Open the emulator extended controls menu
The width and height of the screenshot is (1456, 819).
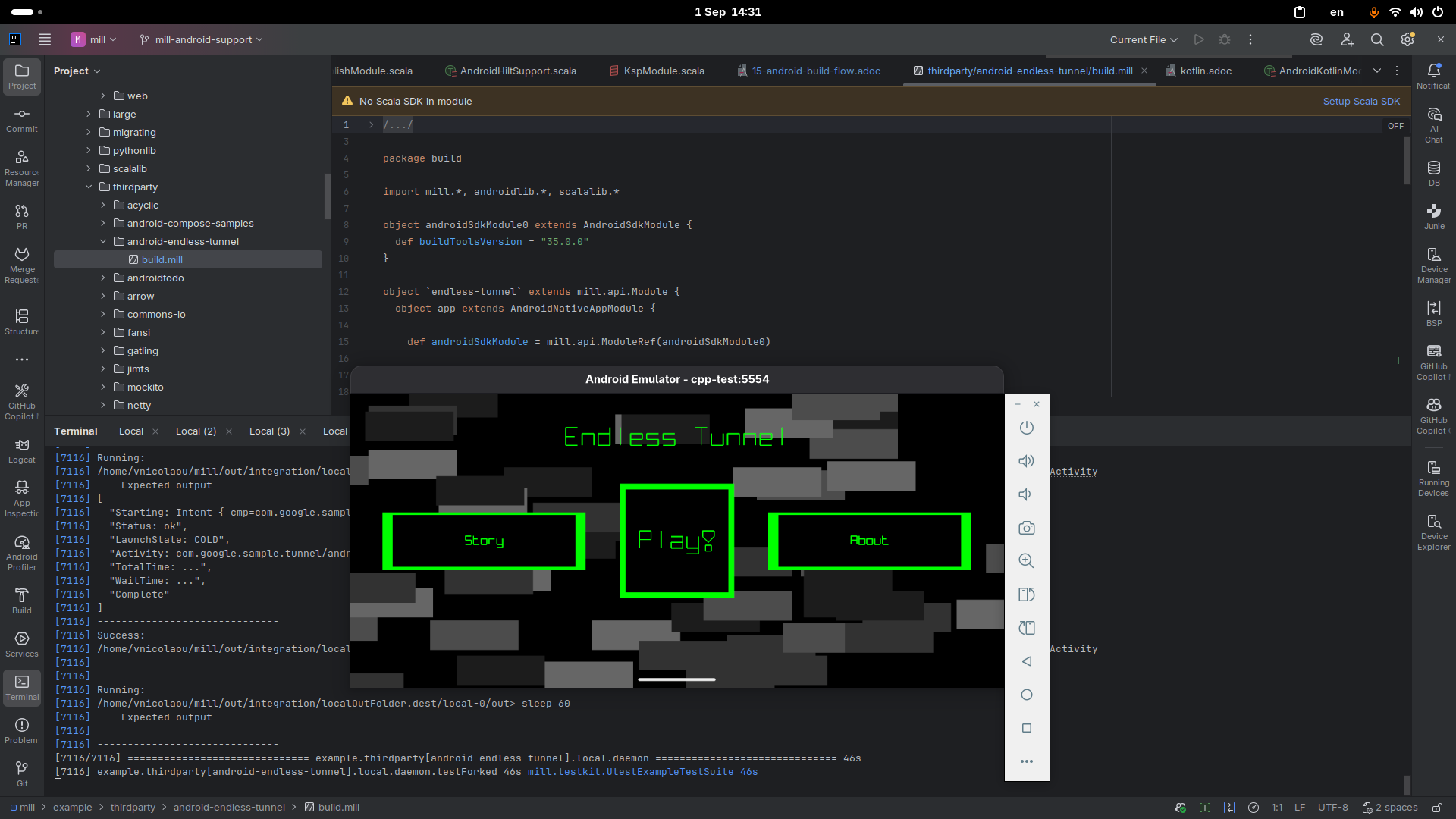[x=1026, y=761]
